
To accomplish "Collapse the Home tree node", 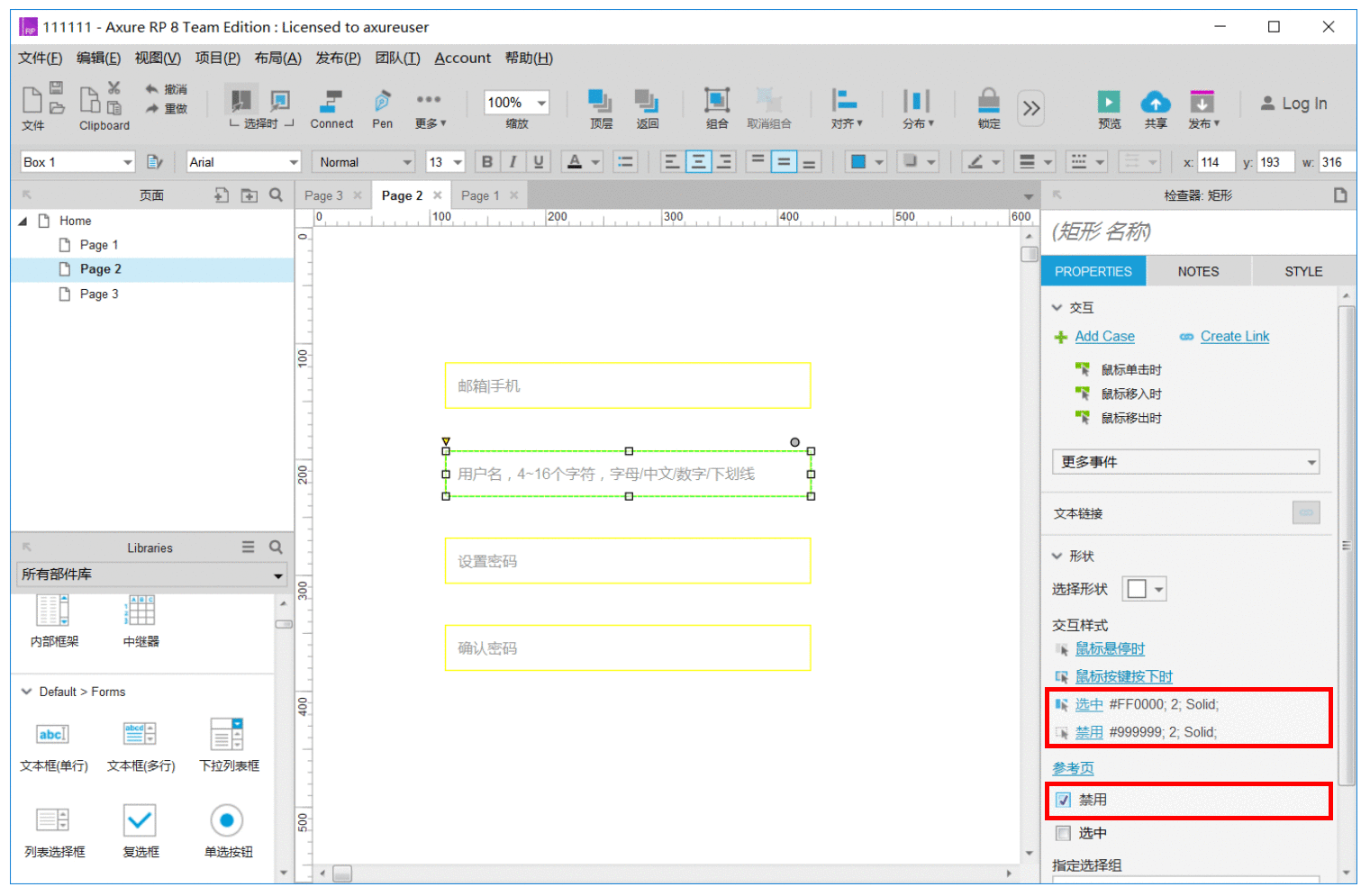I will pos(23,221).
